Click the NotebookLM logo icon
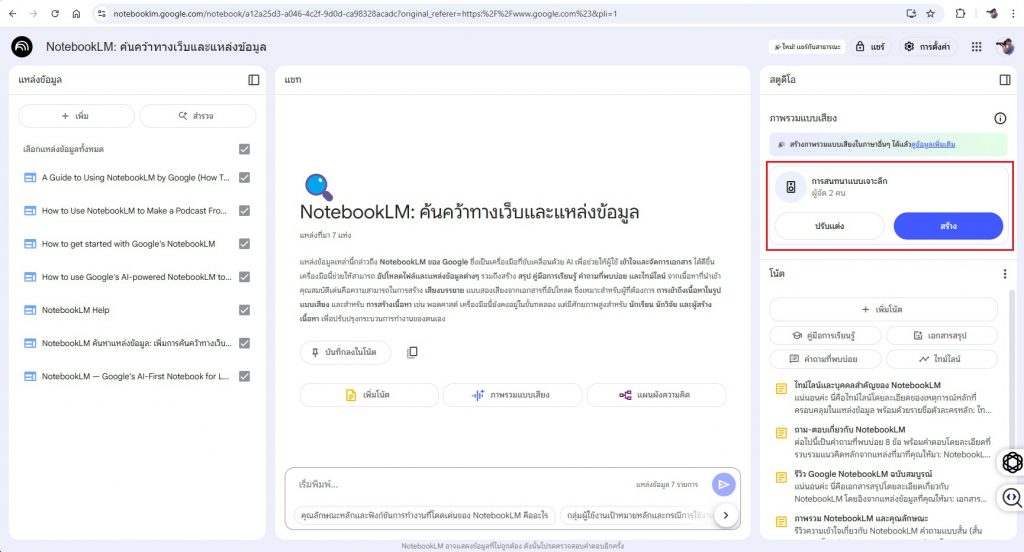The height and width of the screenshot is (552, 1024). pos(22,46)
